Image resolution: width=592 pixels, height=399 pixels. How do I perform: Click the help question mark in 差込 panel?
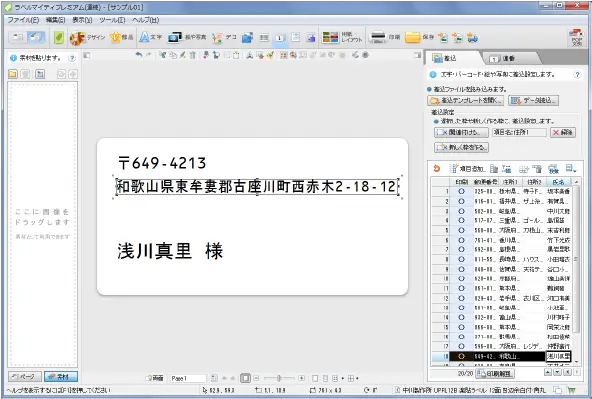tap(577, 74)
